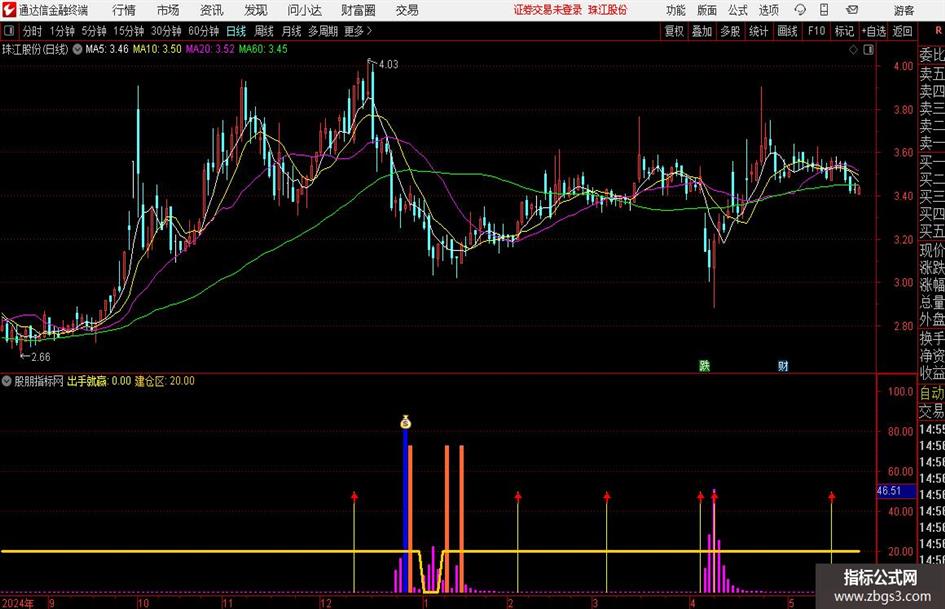Click the red 珠江股份 title link
Image resolution: width=945 pixels, height=609 pixels.
coord(608,10)
